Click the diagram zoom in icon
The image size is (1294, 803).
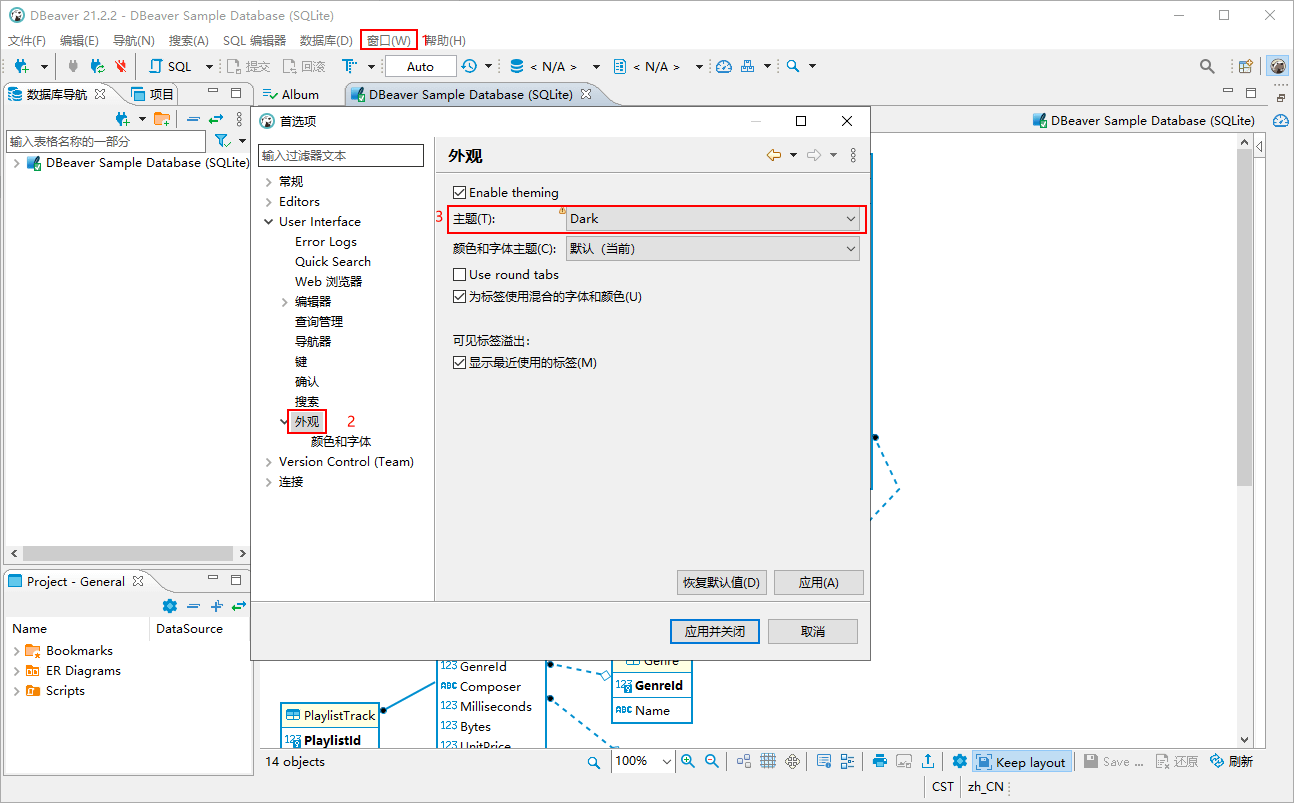[x=688, y=761]
